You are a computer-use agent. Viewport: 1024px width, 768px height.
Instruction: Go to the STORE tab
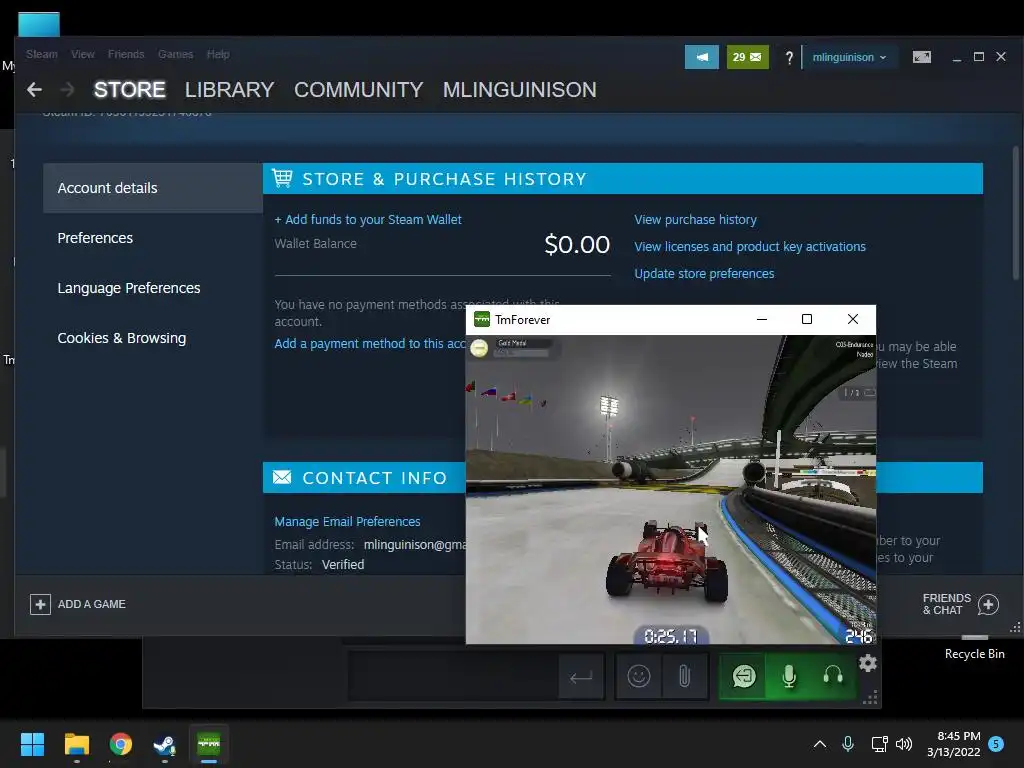[129, 89]
